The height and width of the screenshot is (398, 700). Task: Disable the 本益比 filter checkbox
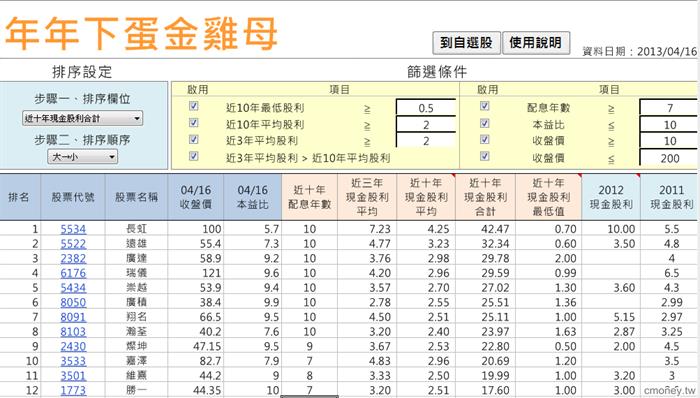484,123
